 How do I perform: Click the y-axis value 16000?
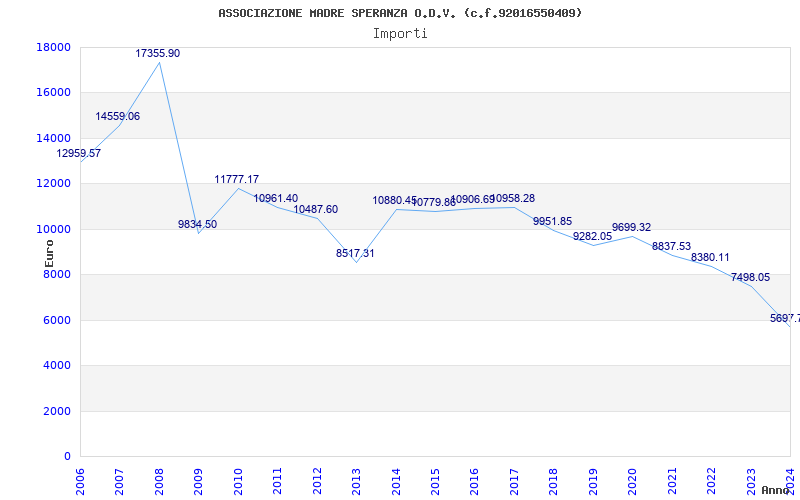tap(54, 93)
